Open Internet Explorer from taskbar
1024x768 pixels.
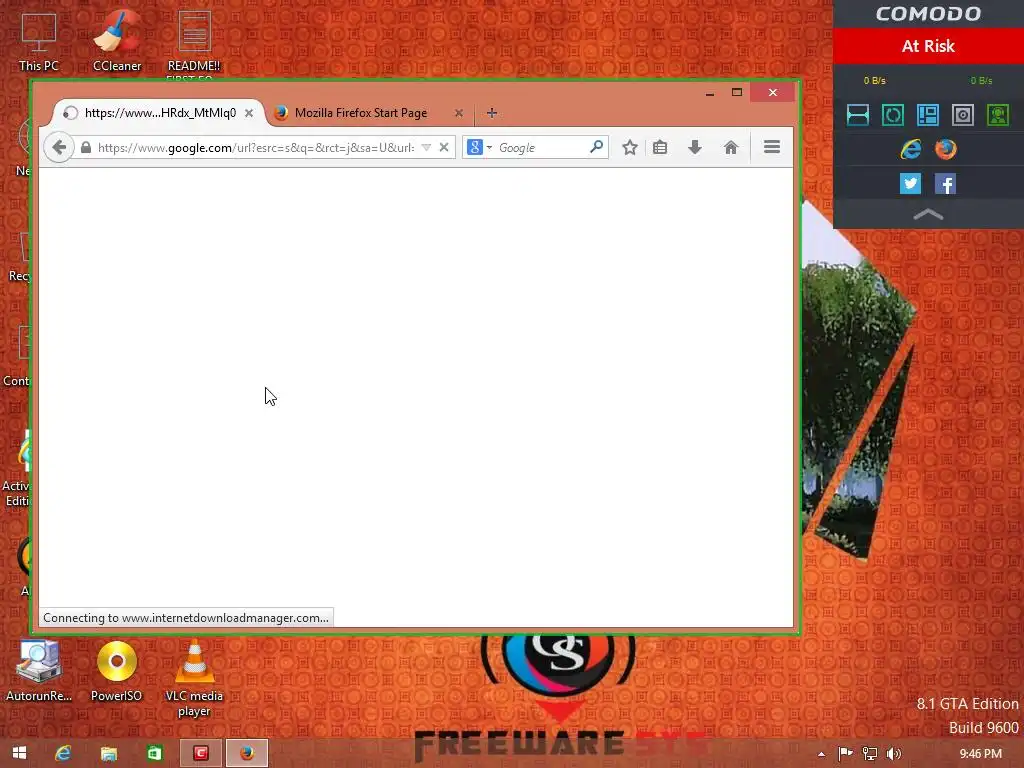63,753
